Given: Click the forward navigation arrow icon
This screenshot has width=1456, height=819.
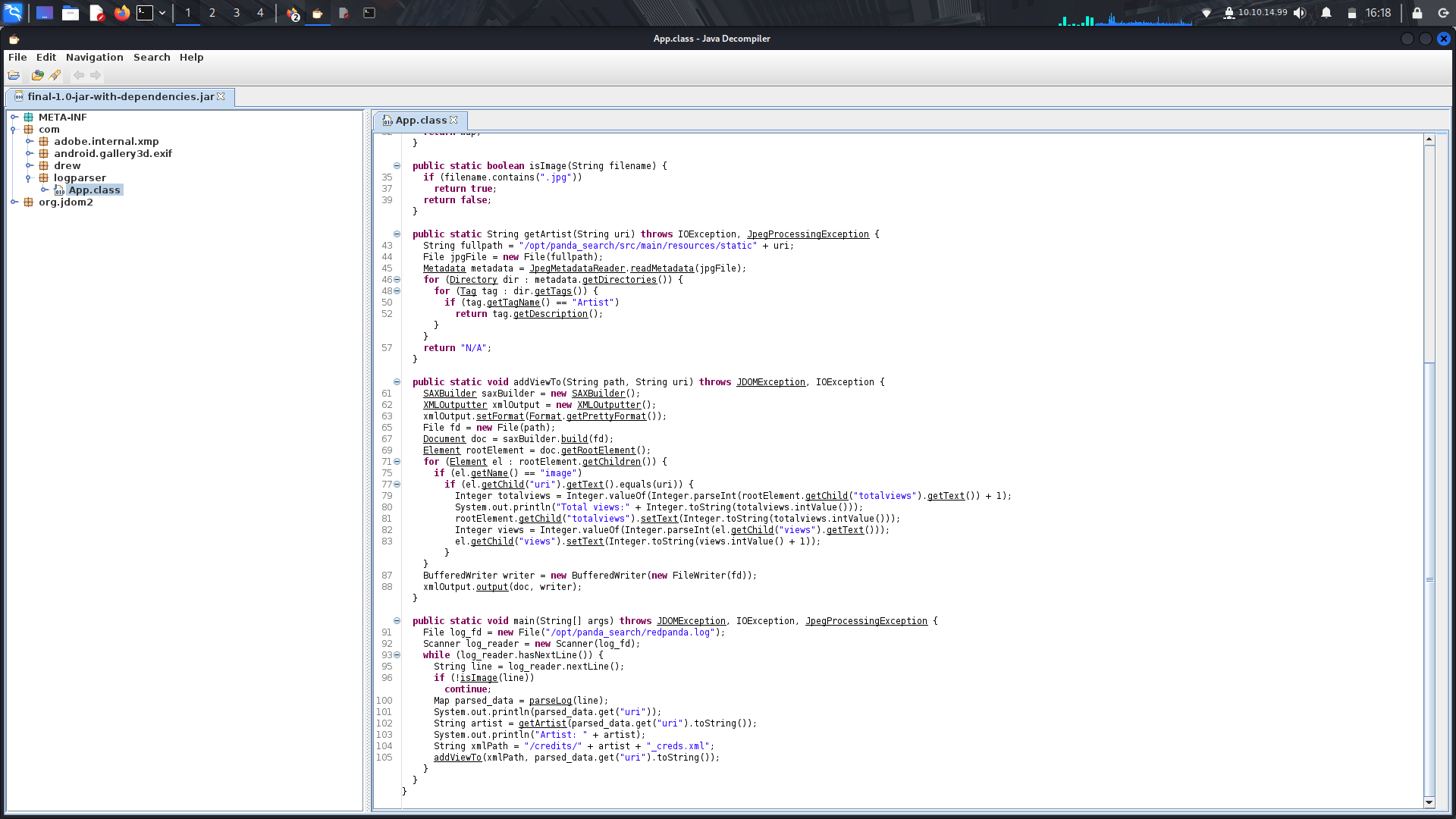Looking at the screenshot, I should click(95, 75).
